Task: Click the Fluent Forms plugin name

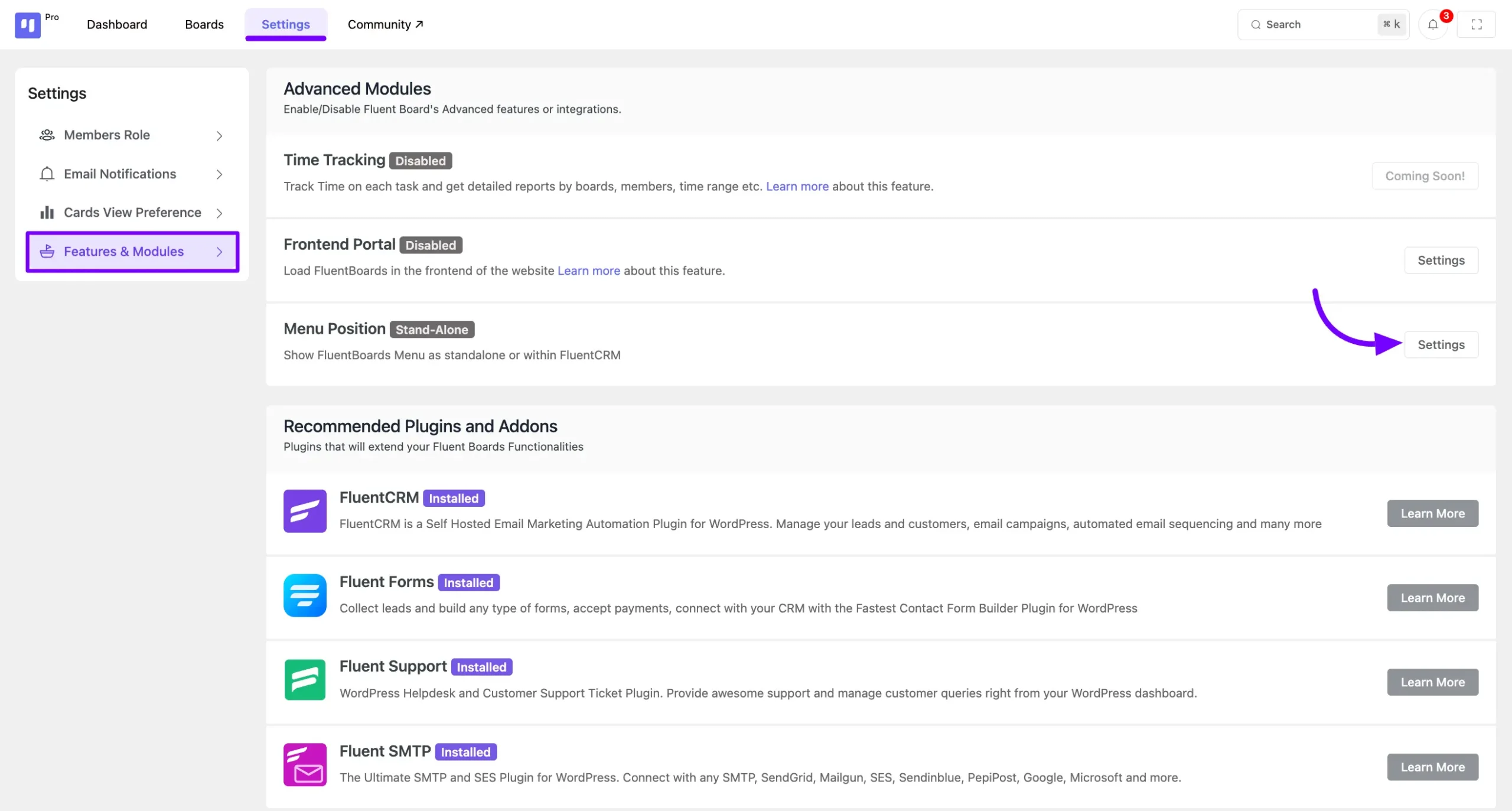Action: click(x=387, y=582)
